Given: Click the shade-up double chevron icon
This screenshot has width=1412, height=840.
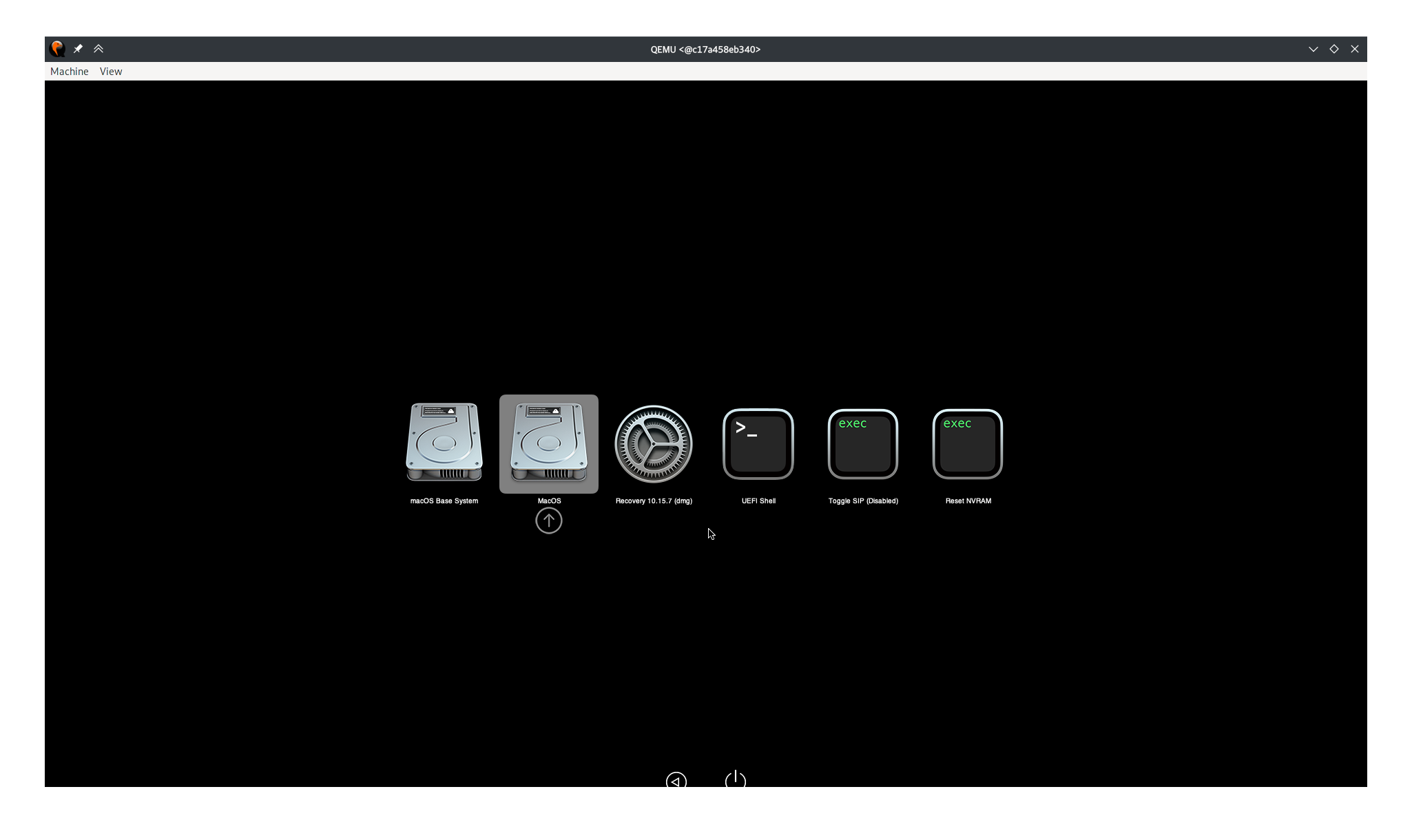Looking at the screenshot, I should click(98, 49).
